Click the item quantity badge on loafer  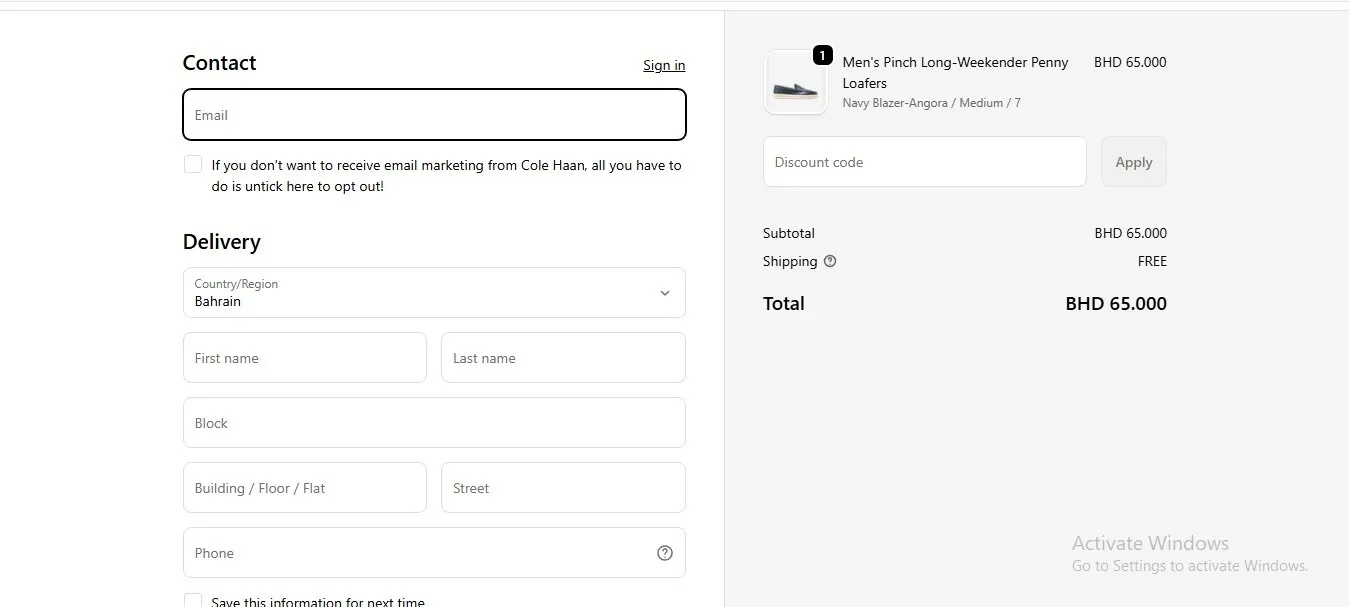(822, 55)
